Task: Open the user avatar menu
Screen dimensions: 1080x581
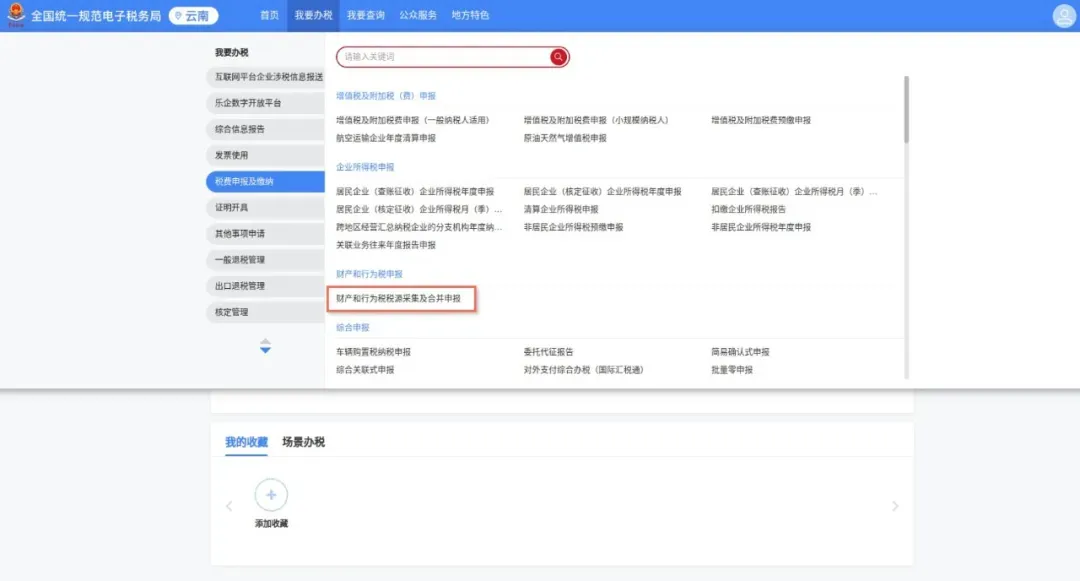Action: 1063,16
